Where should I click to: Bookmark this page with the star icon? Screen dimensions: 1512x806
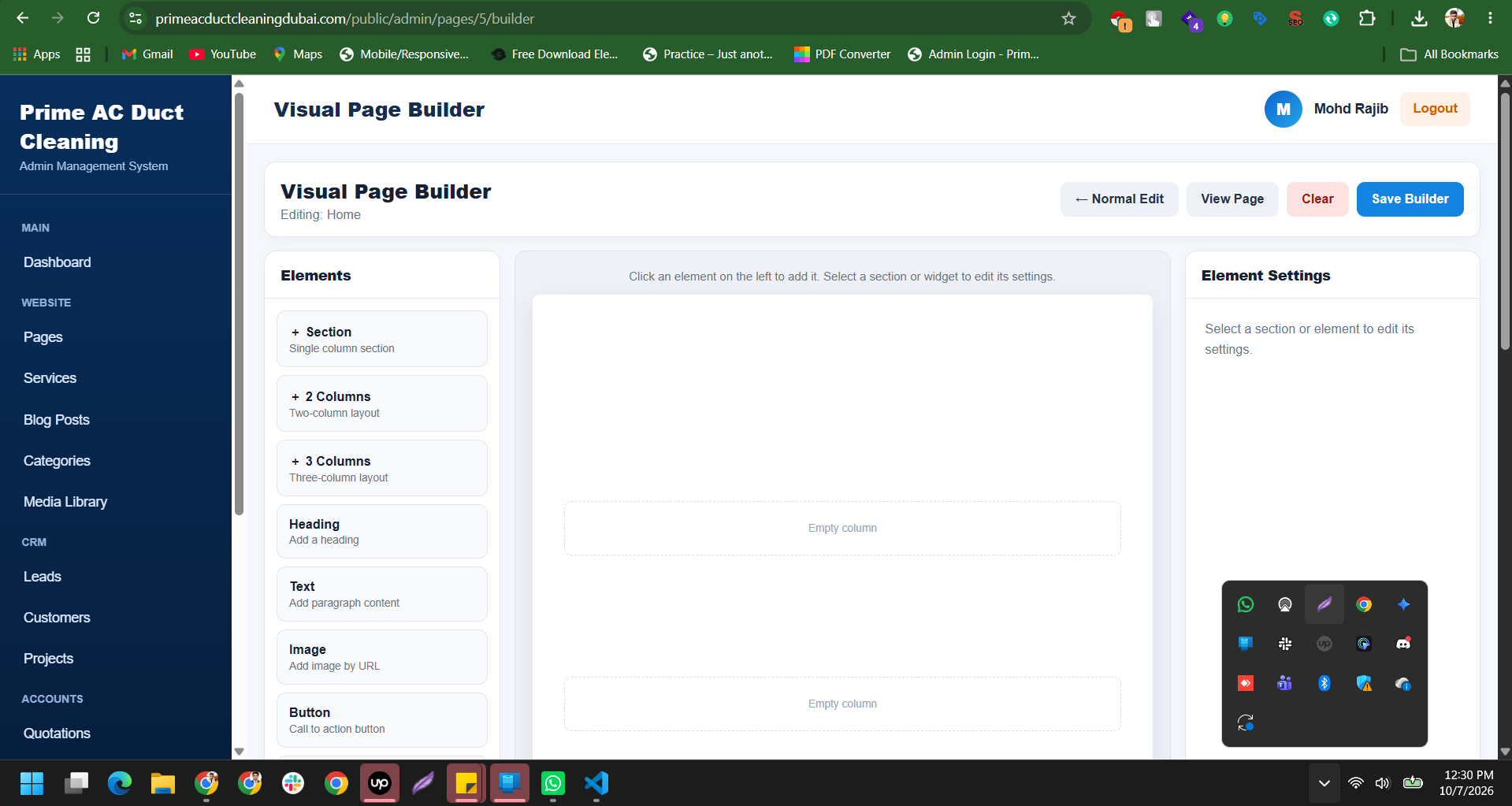pos(1068,18)
